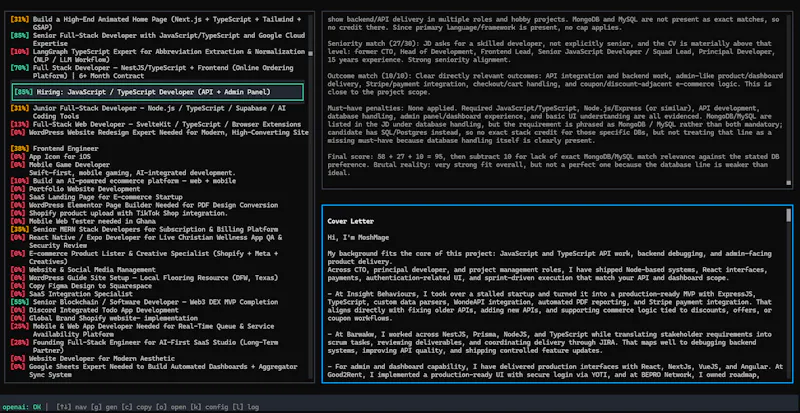Select WordPress Guide Site Setup row
The image size is (800, 413).
(144, 278)
